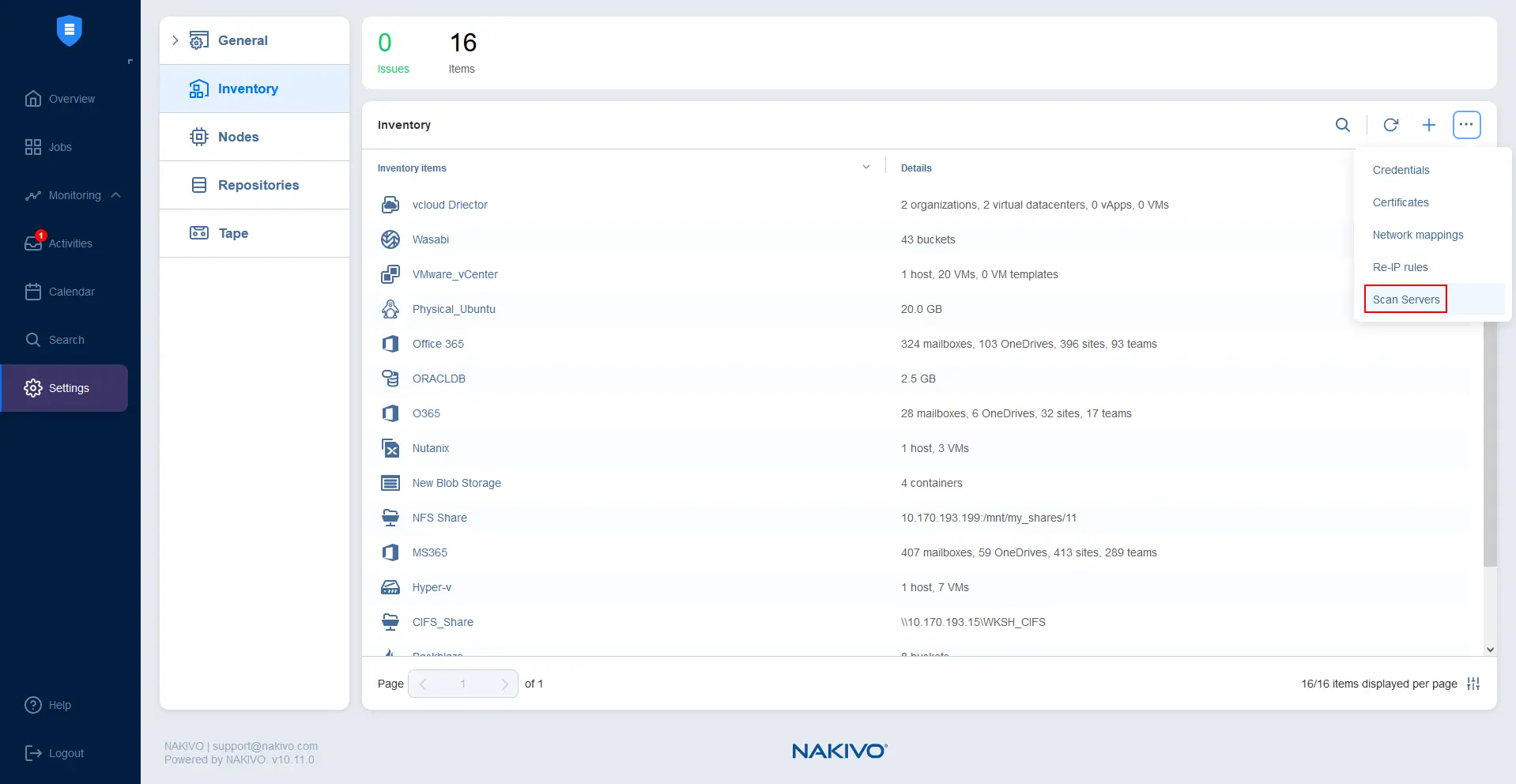The width and height of the screenshot is (1516, 784).
Task: Click the three-dots more options button
Action: [1466, 125]
